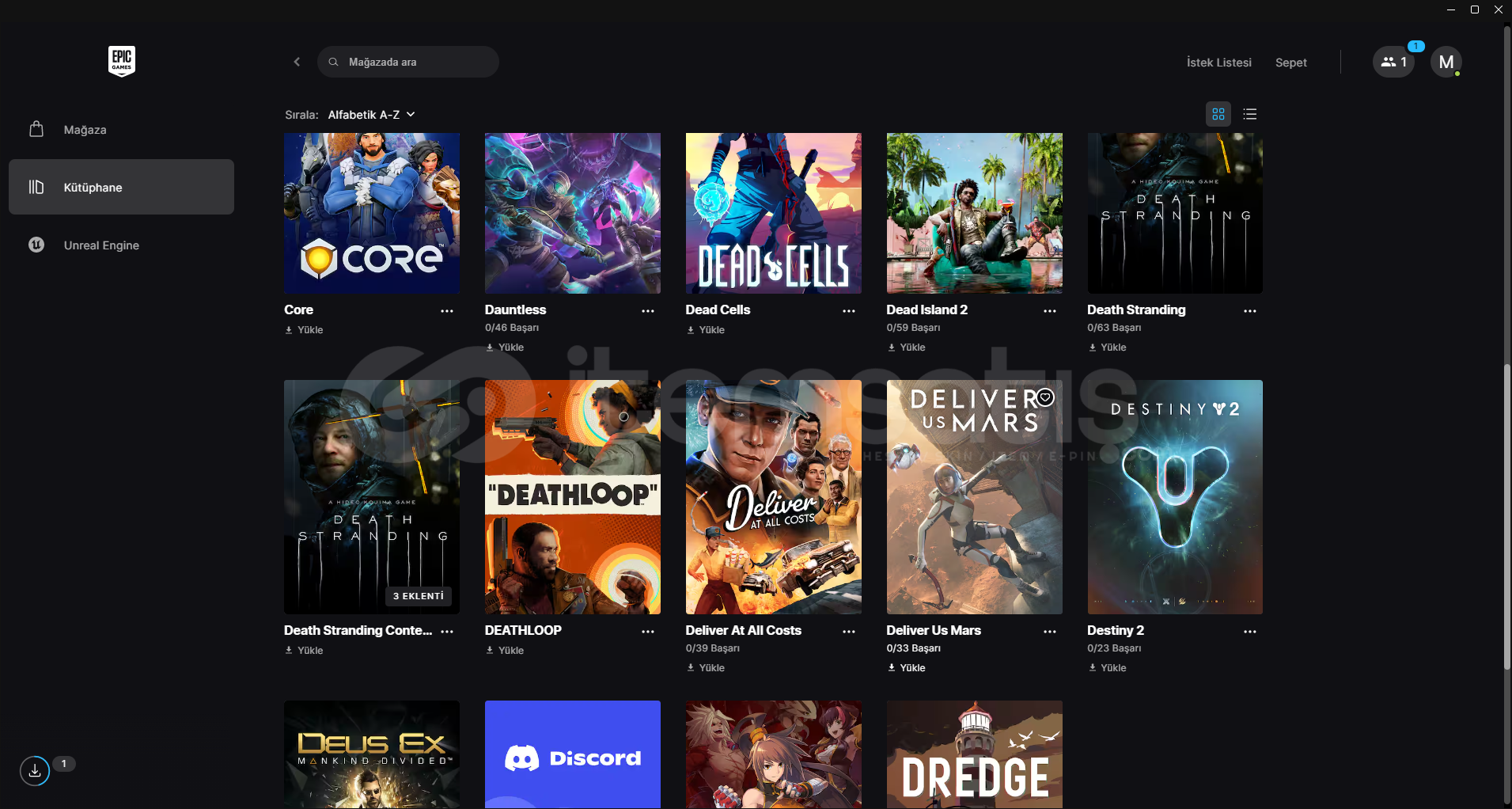Image resolution: width=1512 pixels, height=809 pixels.
Task: Click the 3 EKLENTİ add-ons badge
Action: click(x=419, y=596)
